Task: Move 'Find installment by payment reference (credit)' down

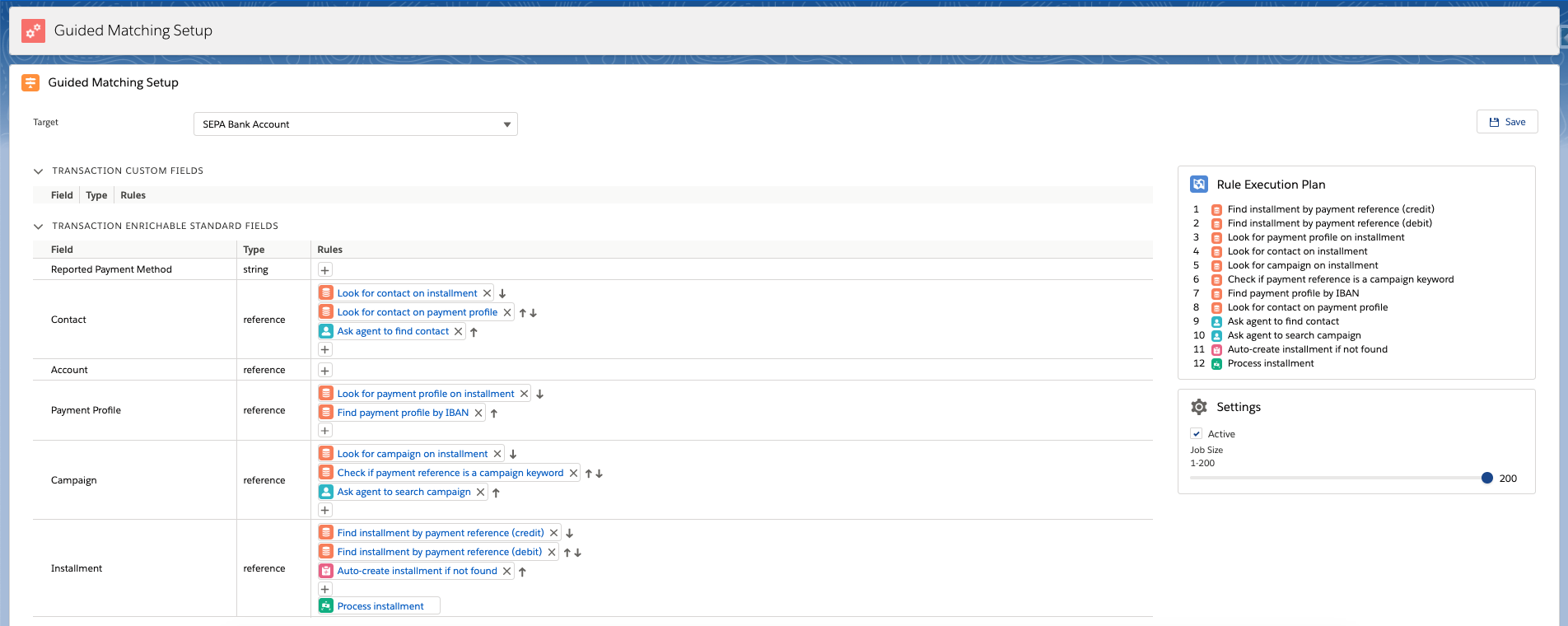Action: [569, 534]
